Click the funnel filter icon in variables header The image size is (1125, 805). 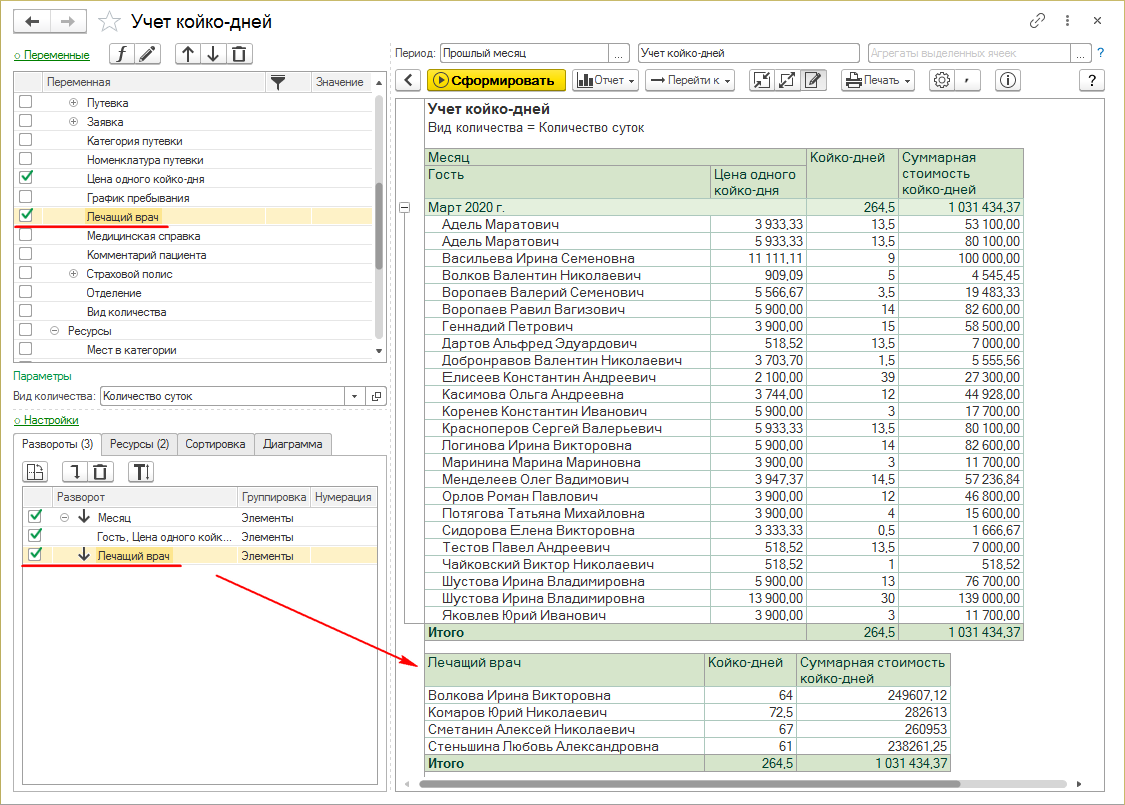coord(278,82)
